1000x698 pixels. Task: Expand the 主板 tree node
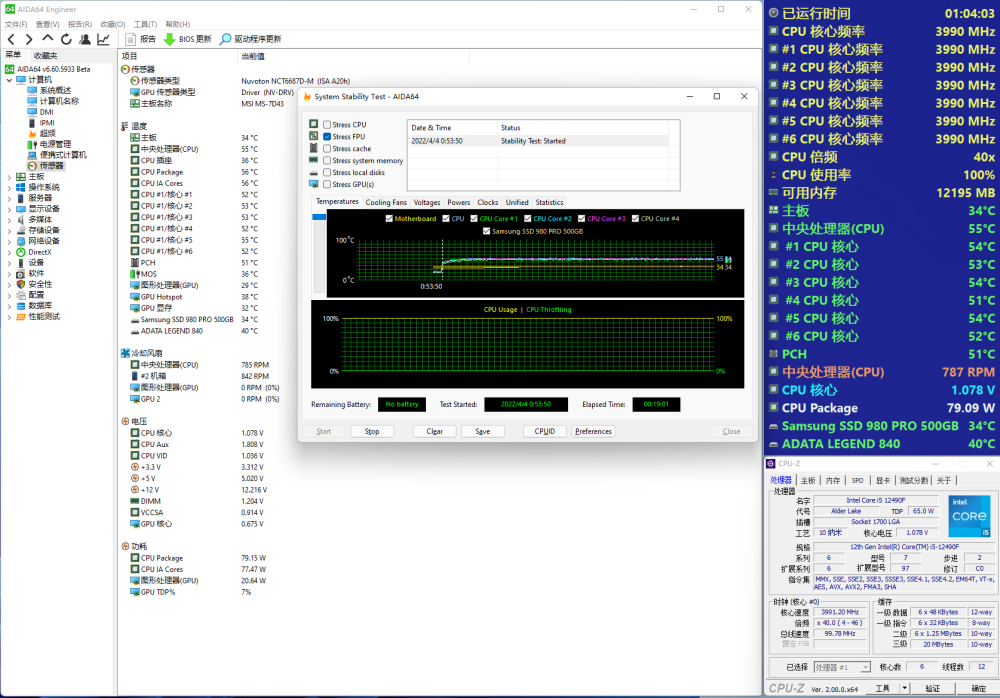click(10, 176)
